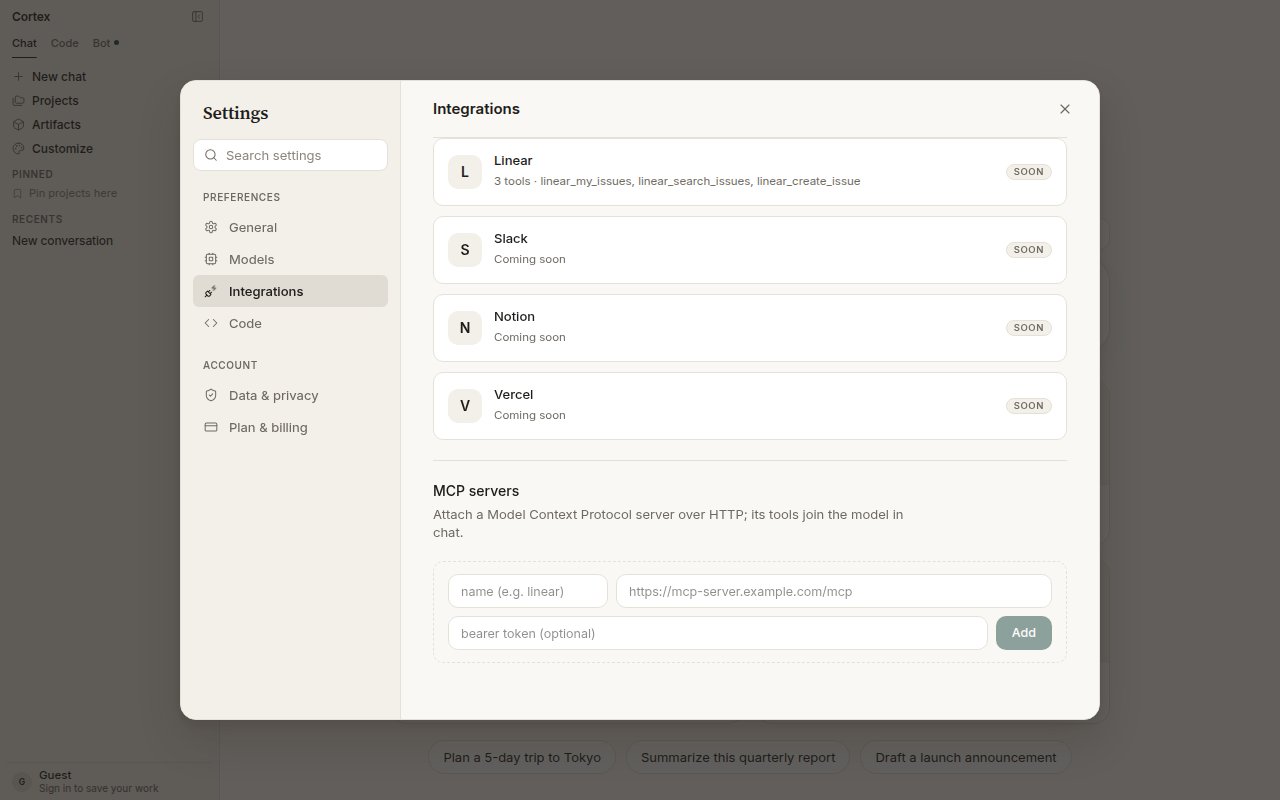Switch to the Code tab at top

(x=65, y=43)
